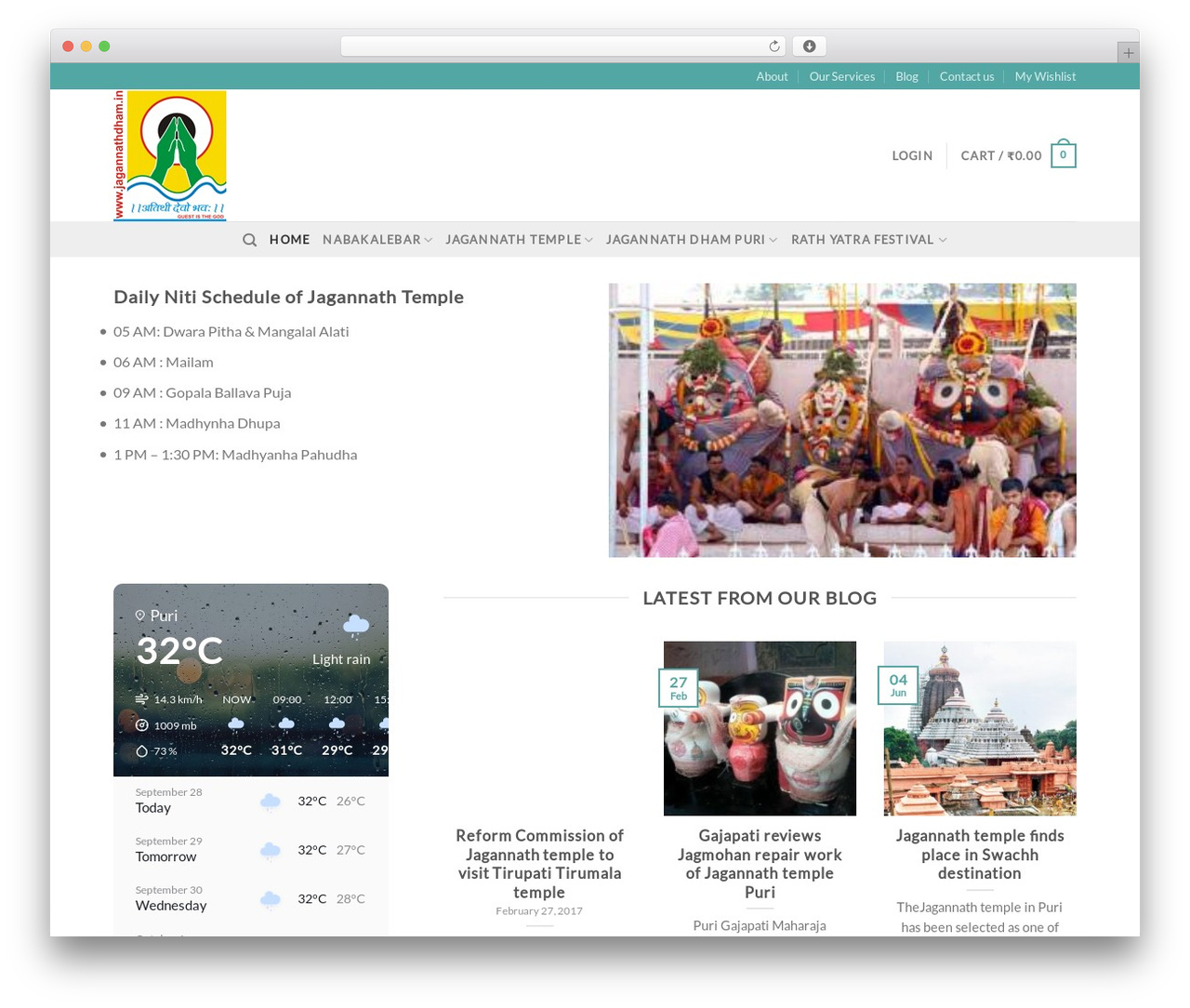Click the 'February 27, 2017' post date

(539, 911)
